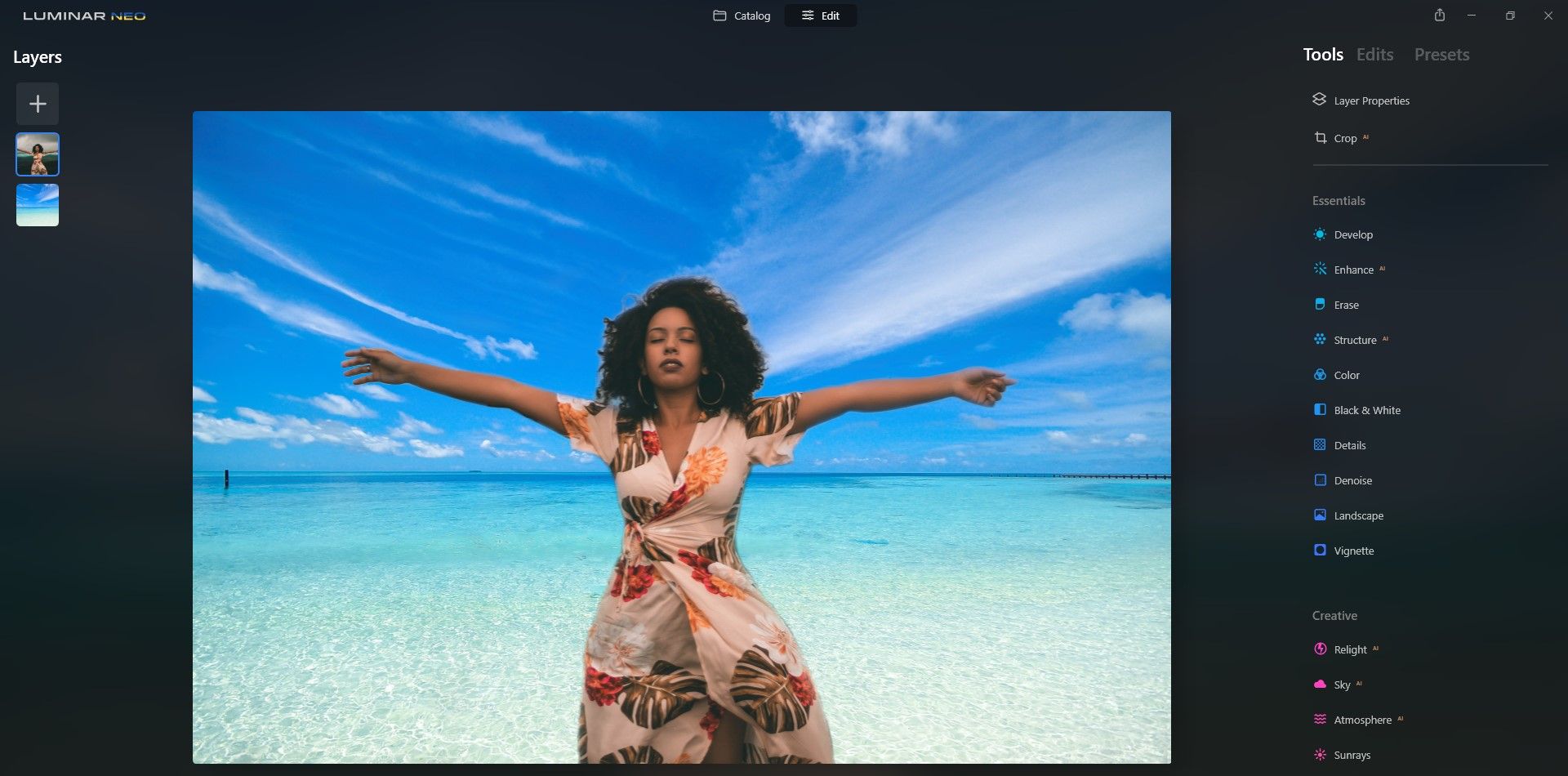Screen dimensions: 1568x776
Task: Open the Enhance AI tool
Action: click(x=1348, y=270)
